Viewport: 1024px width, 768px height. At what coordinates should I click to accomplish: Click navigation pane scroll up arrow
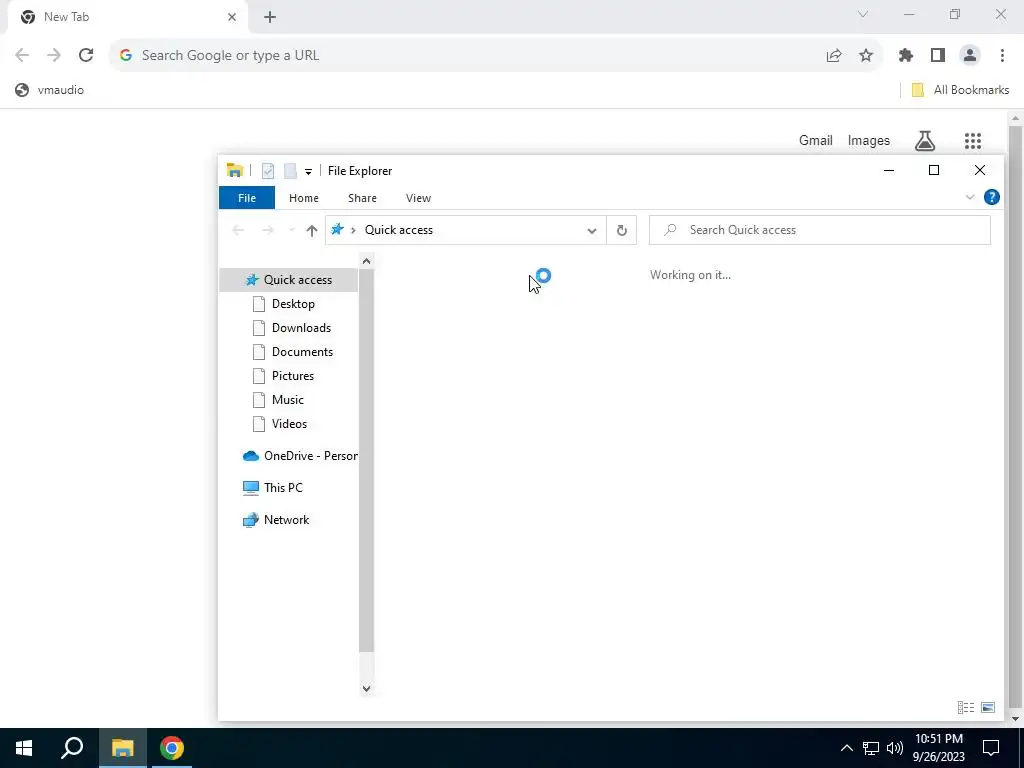coord(366,261)
